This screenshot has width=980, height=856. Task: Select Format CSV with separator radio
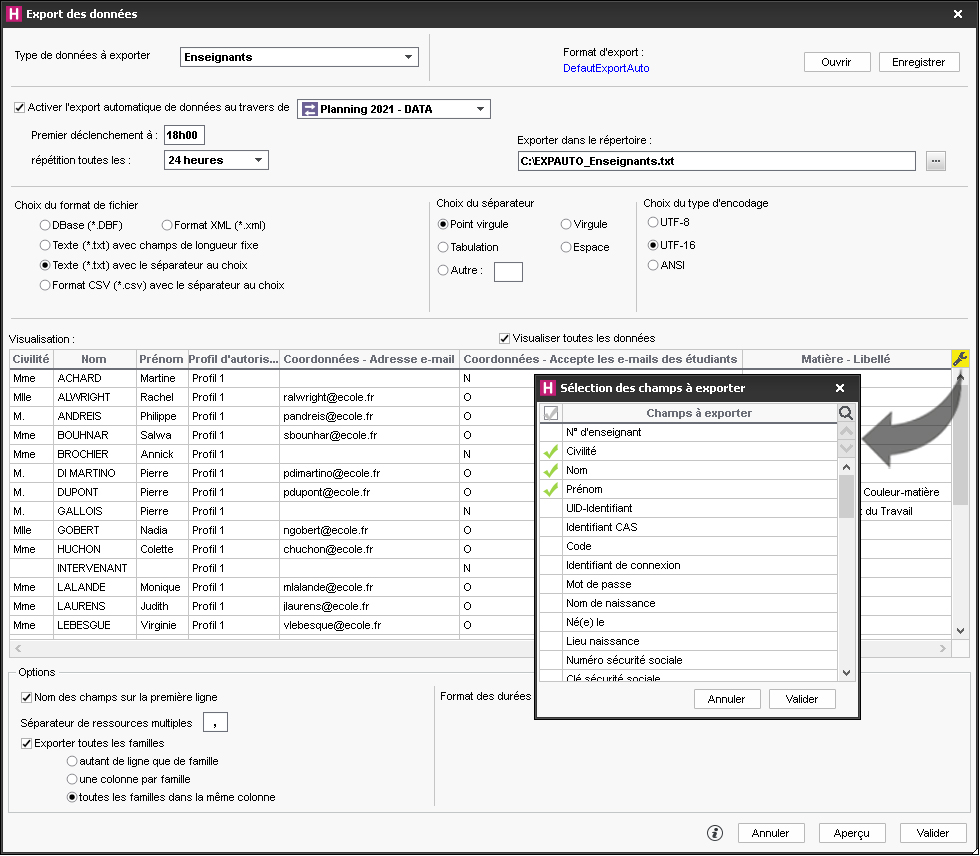pyautogui.click(x=45, y=285)
